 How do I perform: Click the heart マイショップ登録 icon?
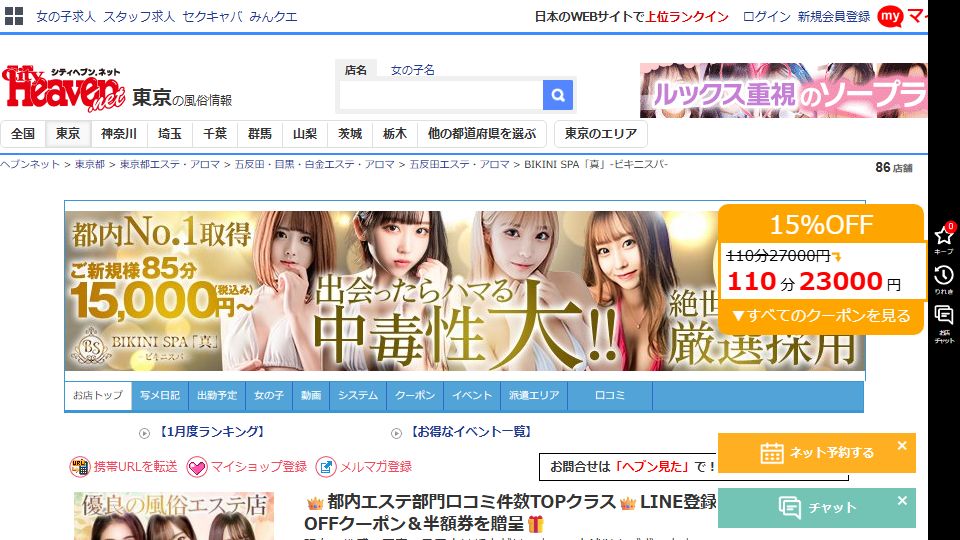(x=197, y=467)
